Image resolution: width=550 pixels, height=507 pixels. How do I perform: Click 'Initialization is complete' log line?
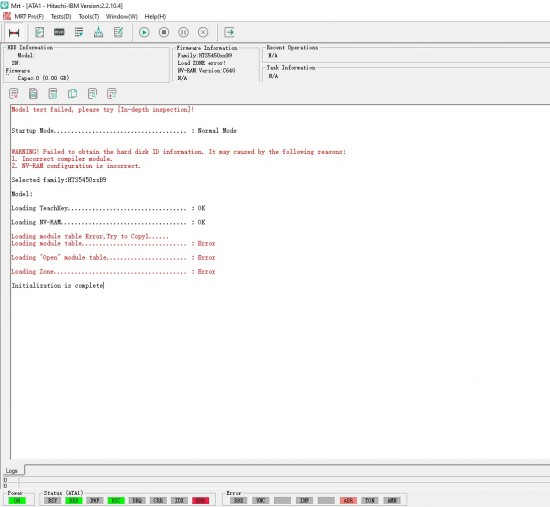tap(58, 286)
